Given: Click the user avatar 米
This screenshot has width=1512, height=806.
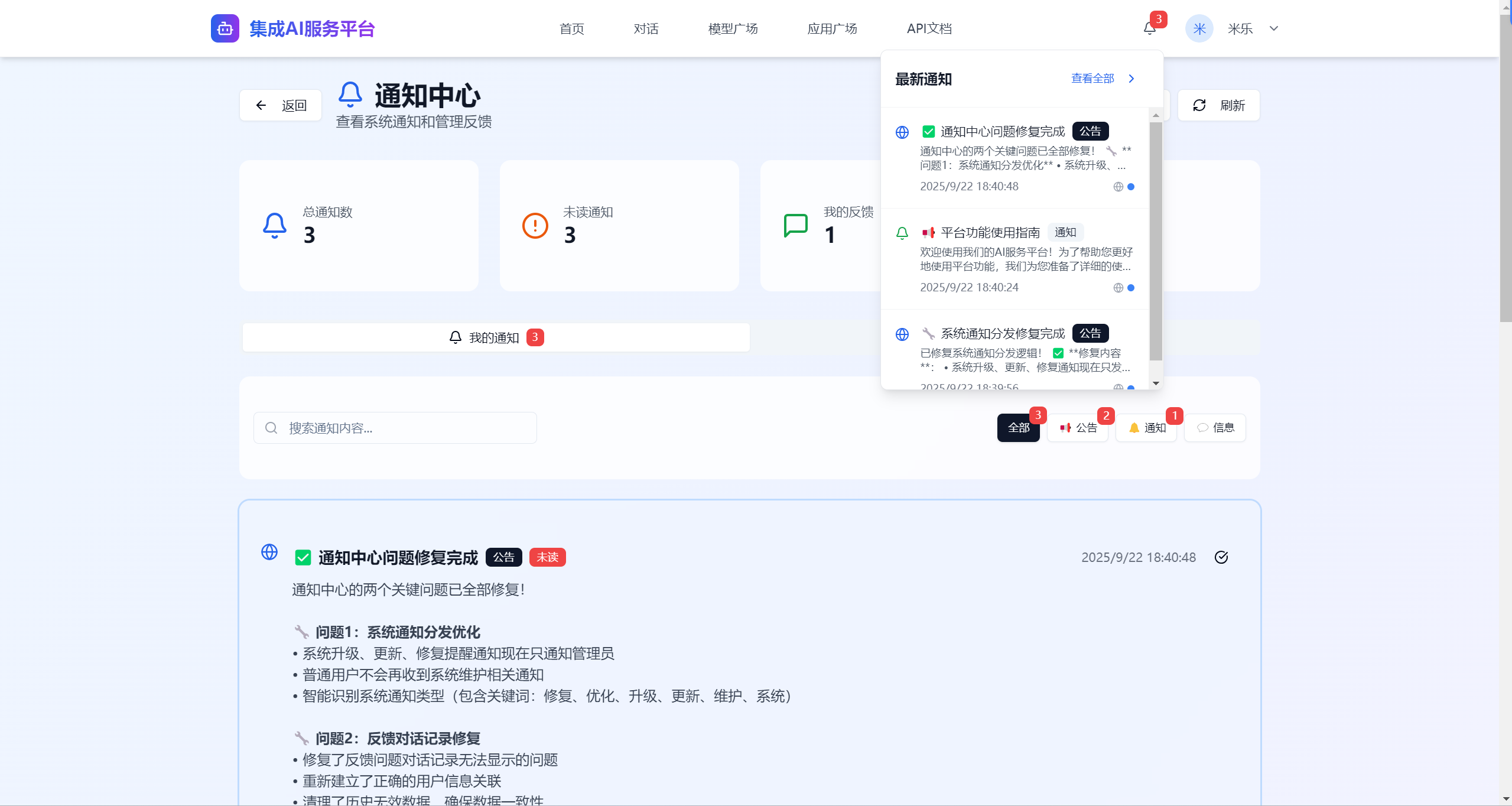Looking at the screenshot, I should coord(1199,28).
